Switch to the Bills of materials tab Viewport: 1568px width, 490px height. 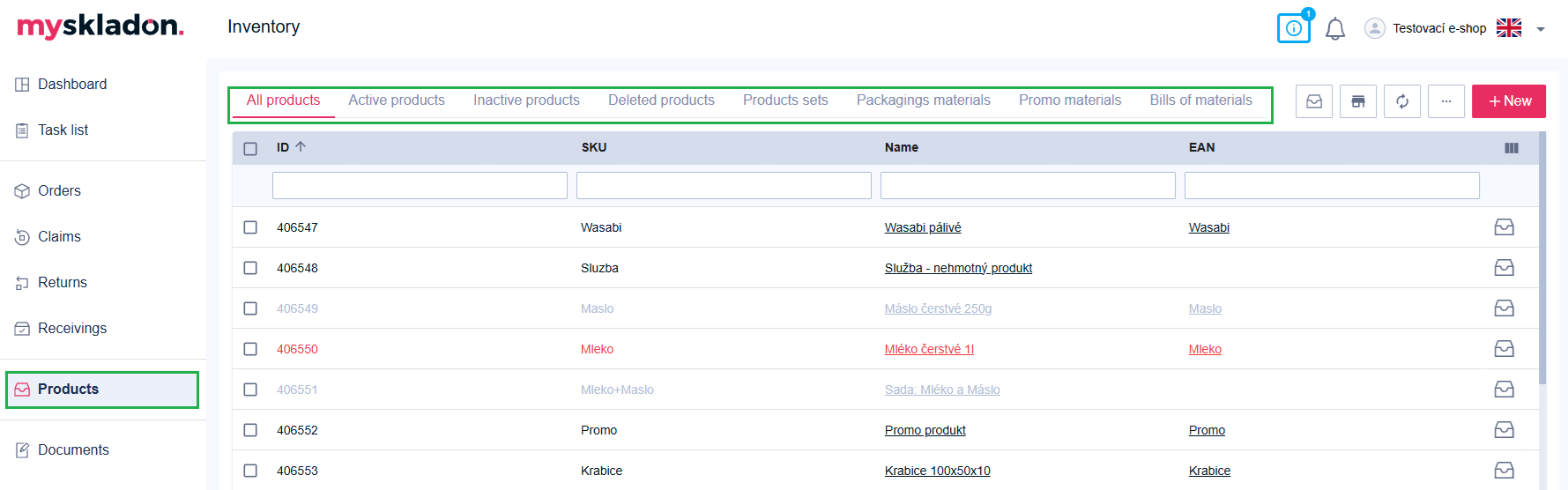click(x=1200, y=100)
